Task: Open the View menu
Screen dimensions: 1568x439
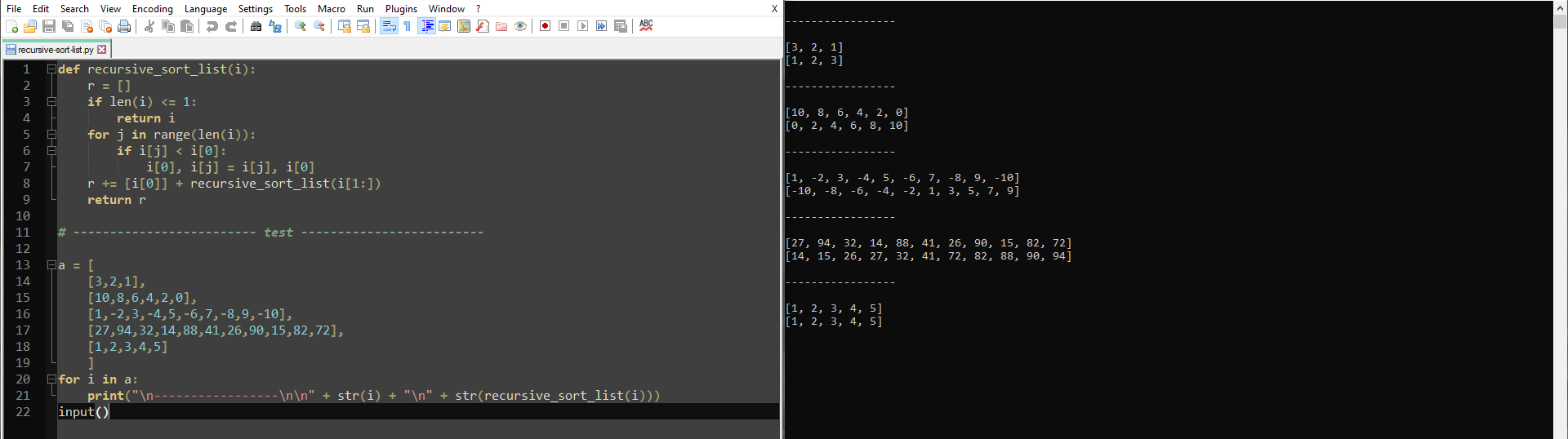Action: tap(110, 9)
